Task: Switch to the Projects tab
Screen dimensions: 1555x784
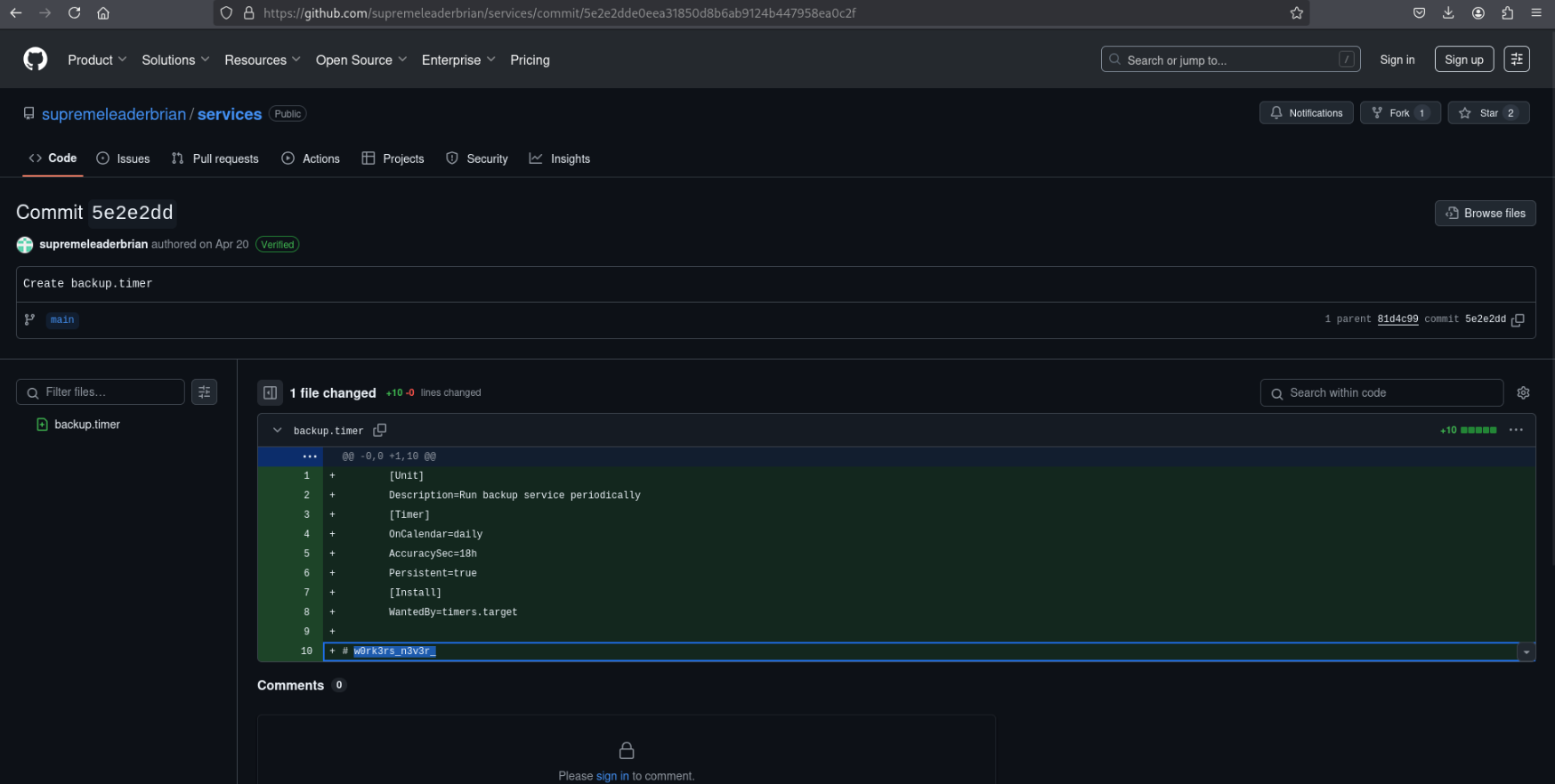Action: click(393, 158)
